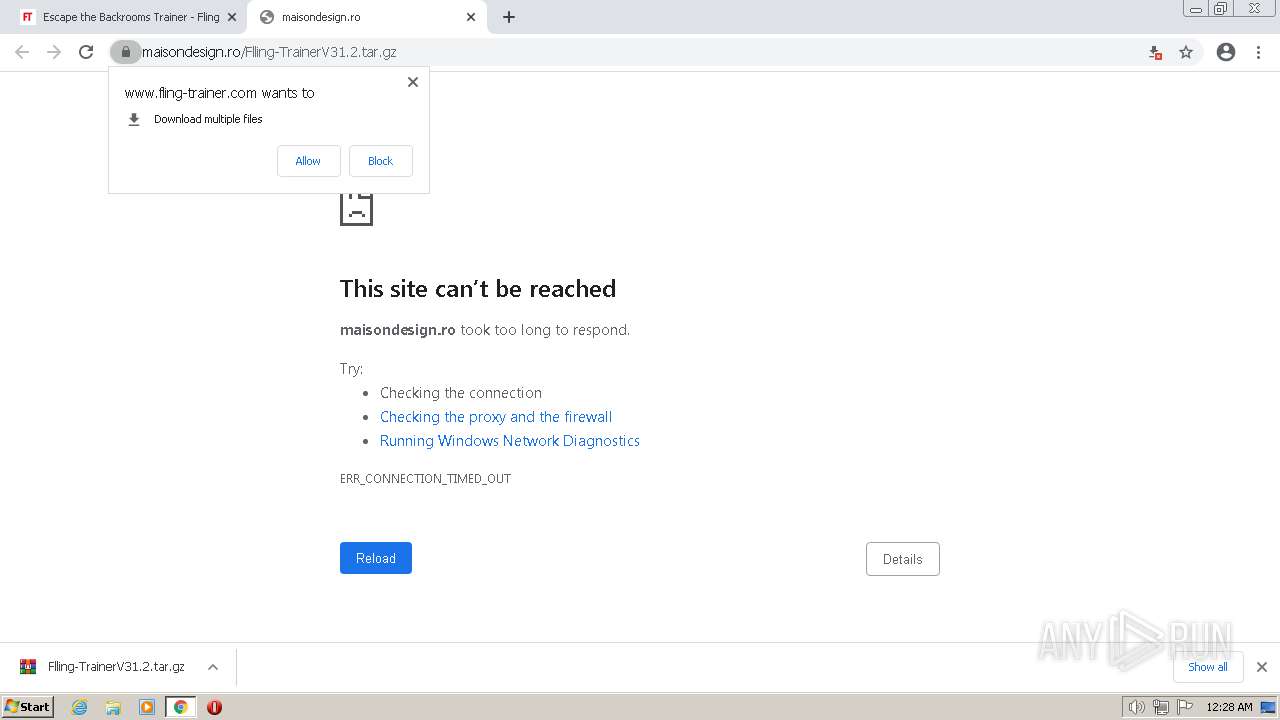
Task: Bookmark this page with the star icon
Action: pos(1186,52)
